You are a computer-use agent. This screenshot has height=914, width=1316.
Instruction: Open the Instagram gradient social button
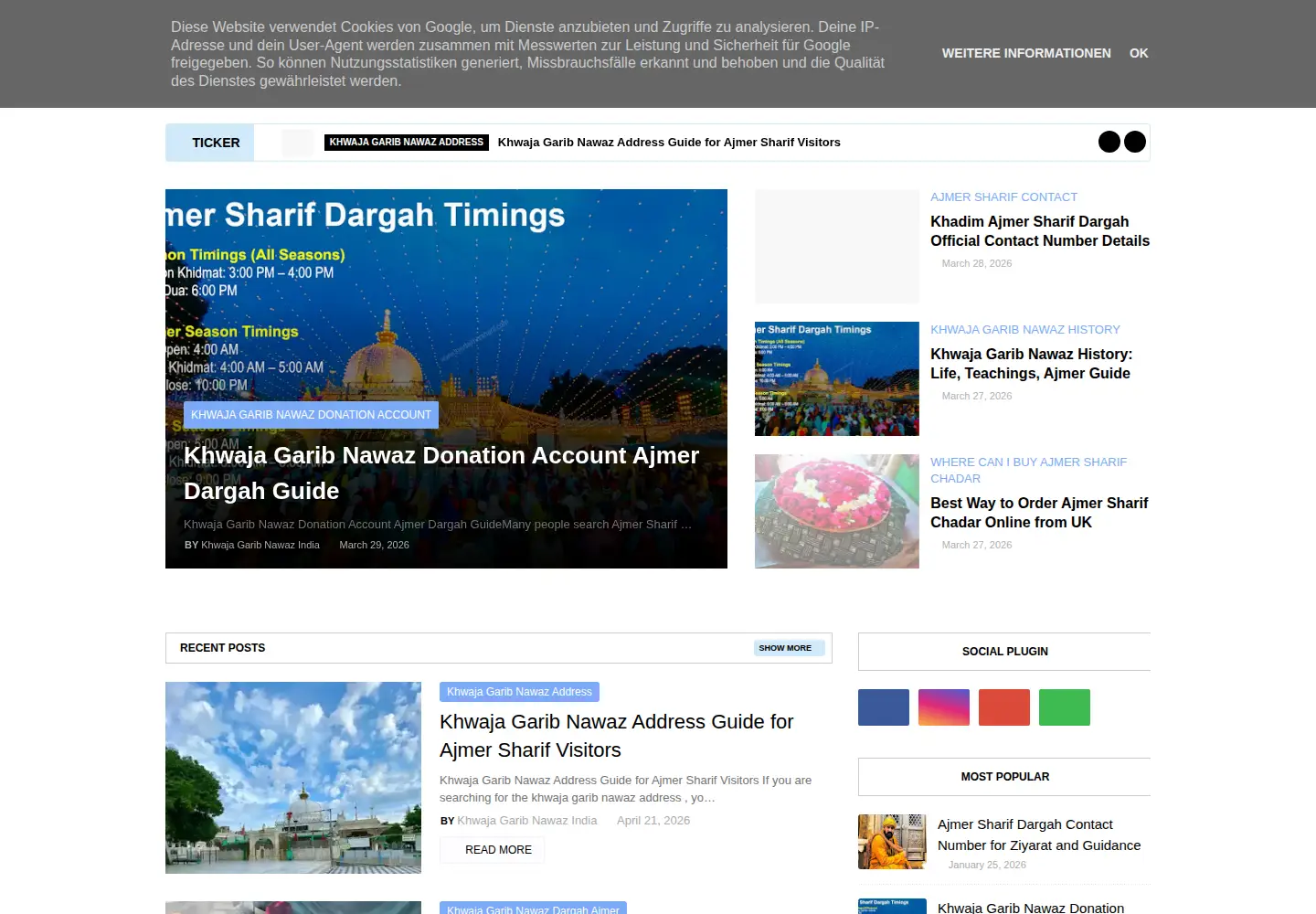coord(944,707)
